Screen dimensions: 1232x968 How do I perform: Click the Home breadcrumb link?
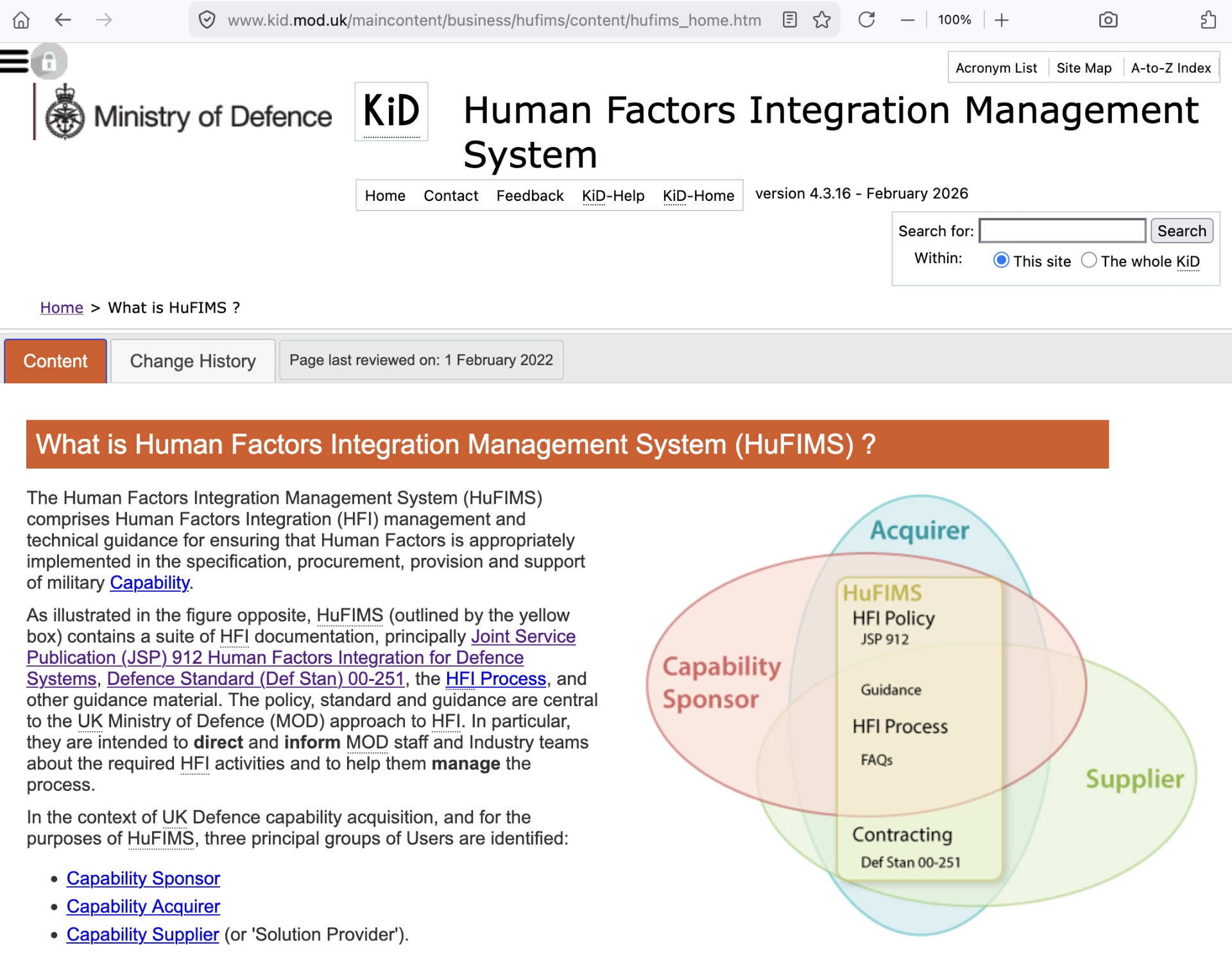pyautogui.click(x=62, y=308)
